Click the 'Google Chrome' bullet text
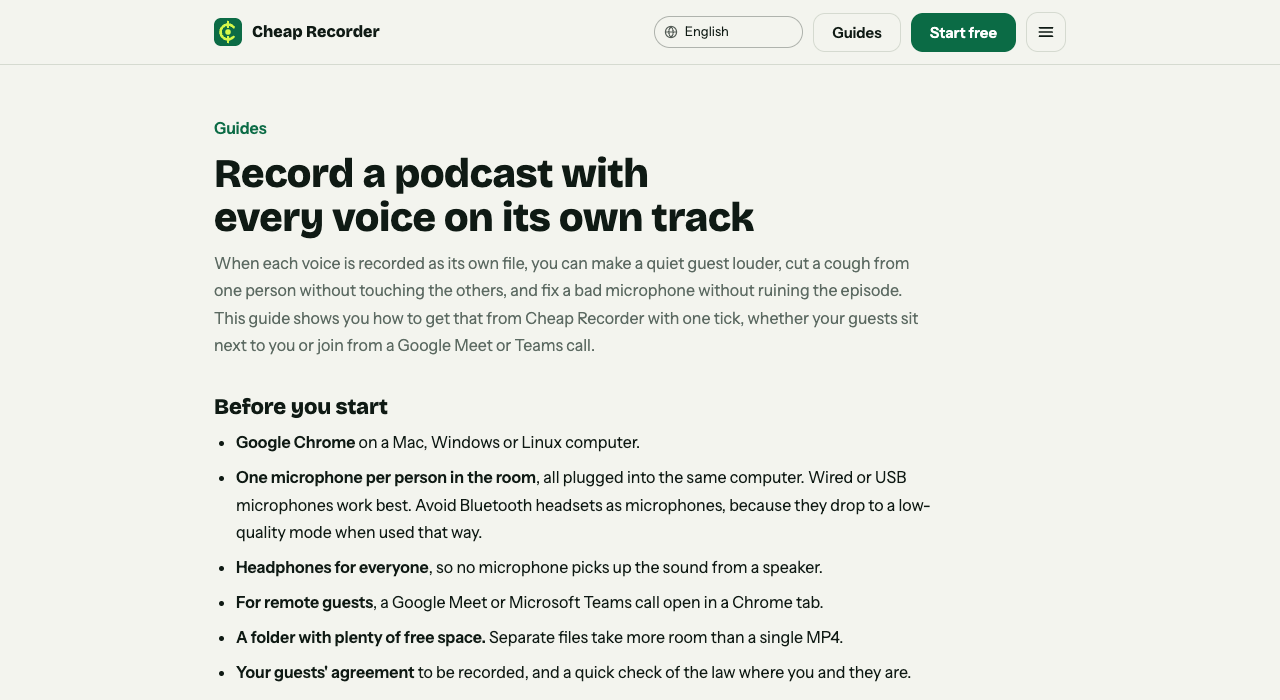Image resolution: width=1280 pixels, height=700 pixels. coord(295,442)
